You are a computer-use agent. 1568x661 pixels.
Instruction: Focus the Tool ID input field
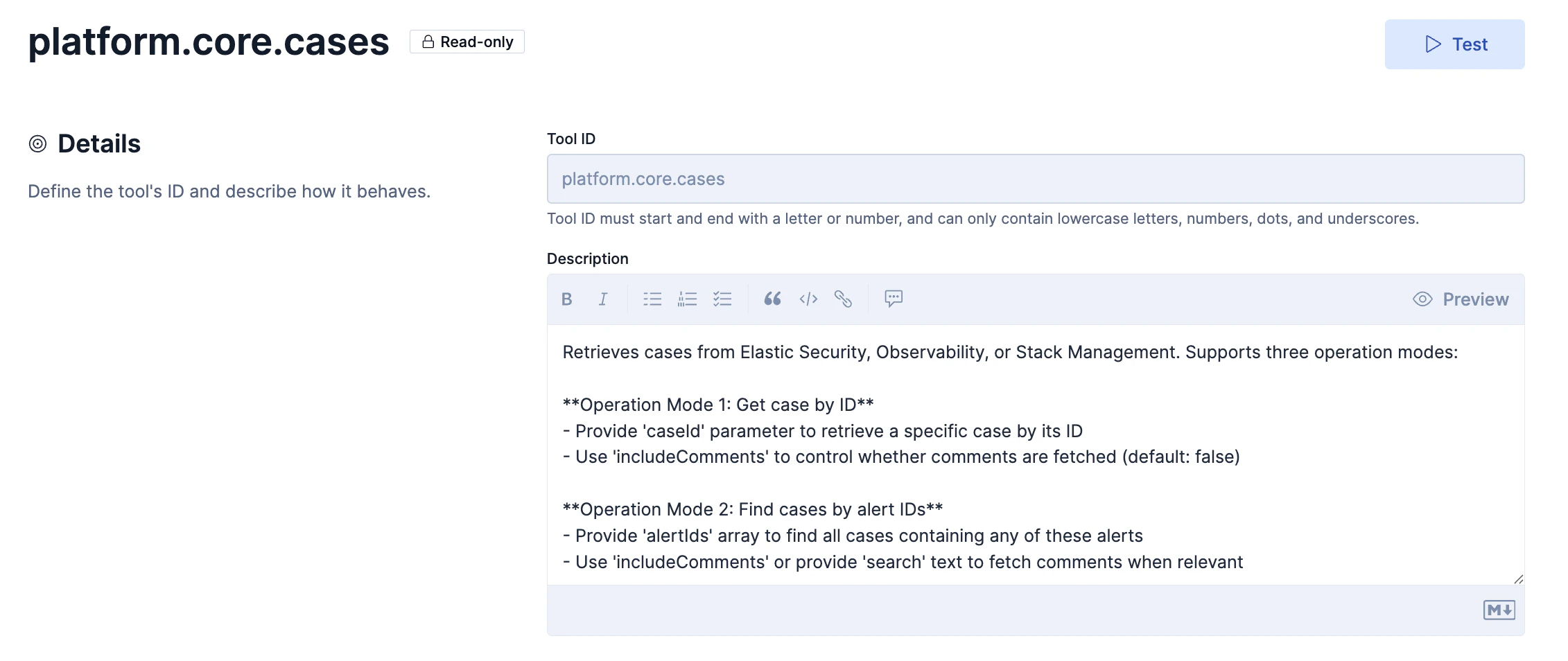[1035, 179]
